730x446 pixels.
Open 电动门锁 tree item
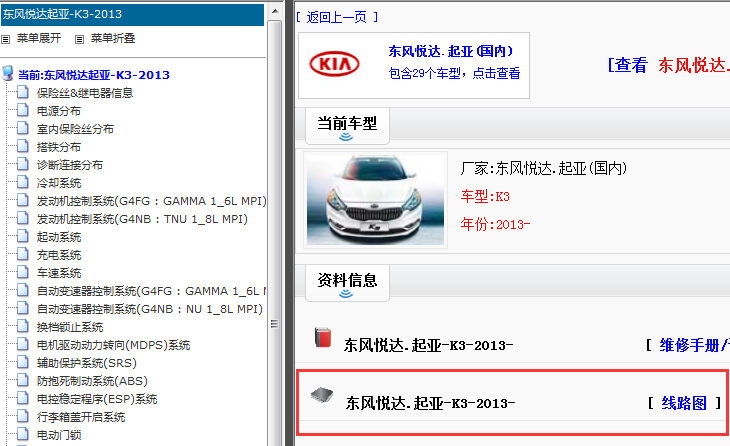click(59, 435)
